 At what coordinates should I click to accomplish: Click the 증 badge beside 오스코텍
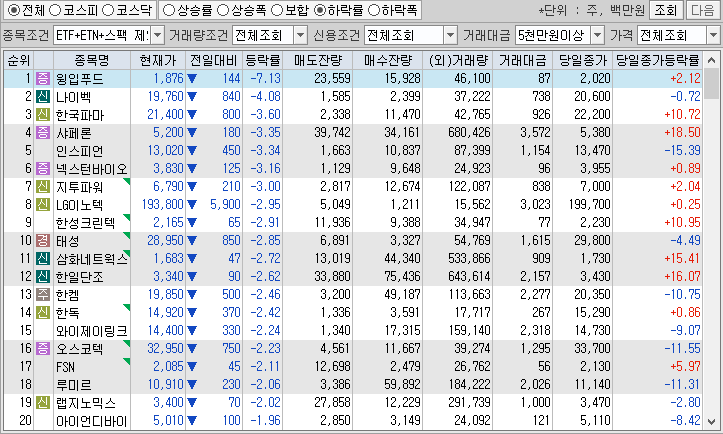(x=43, y=348)
